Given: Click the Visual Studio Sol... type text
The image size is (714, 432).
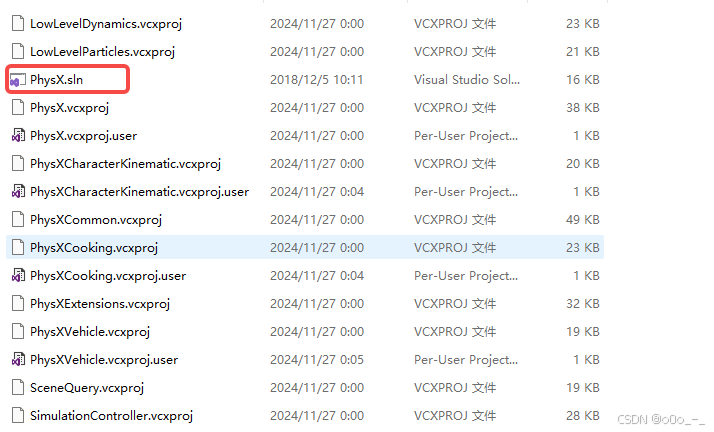Looking at the screenshot, I should [x=467, y=80].
